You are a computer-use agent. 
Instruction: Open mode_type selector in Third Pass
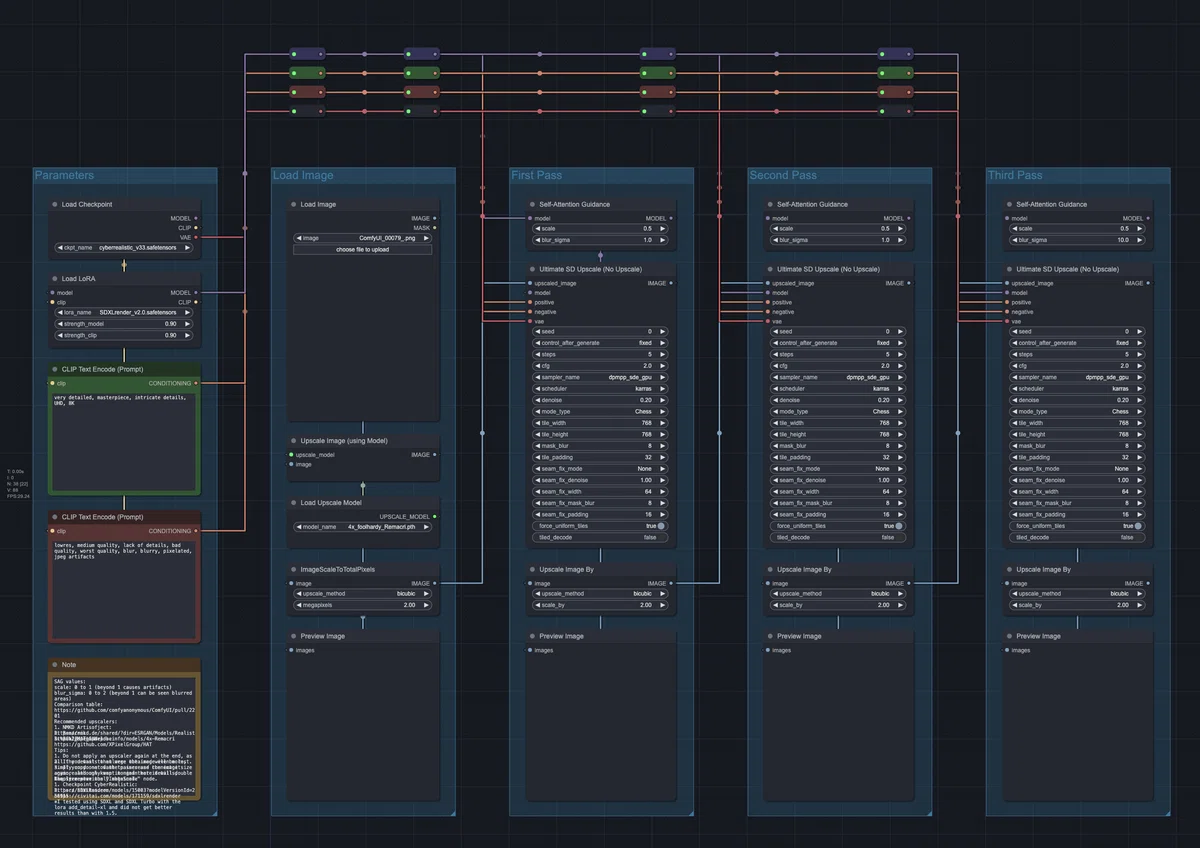(x=1076, y=411)
